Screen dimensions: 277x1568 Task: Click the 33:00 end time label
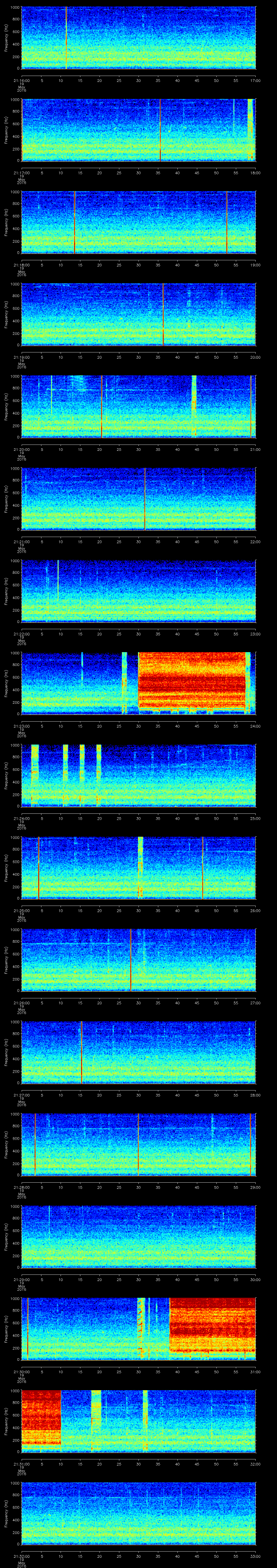[x=255, y=1556]
